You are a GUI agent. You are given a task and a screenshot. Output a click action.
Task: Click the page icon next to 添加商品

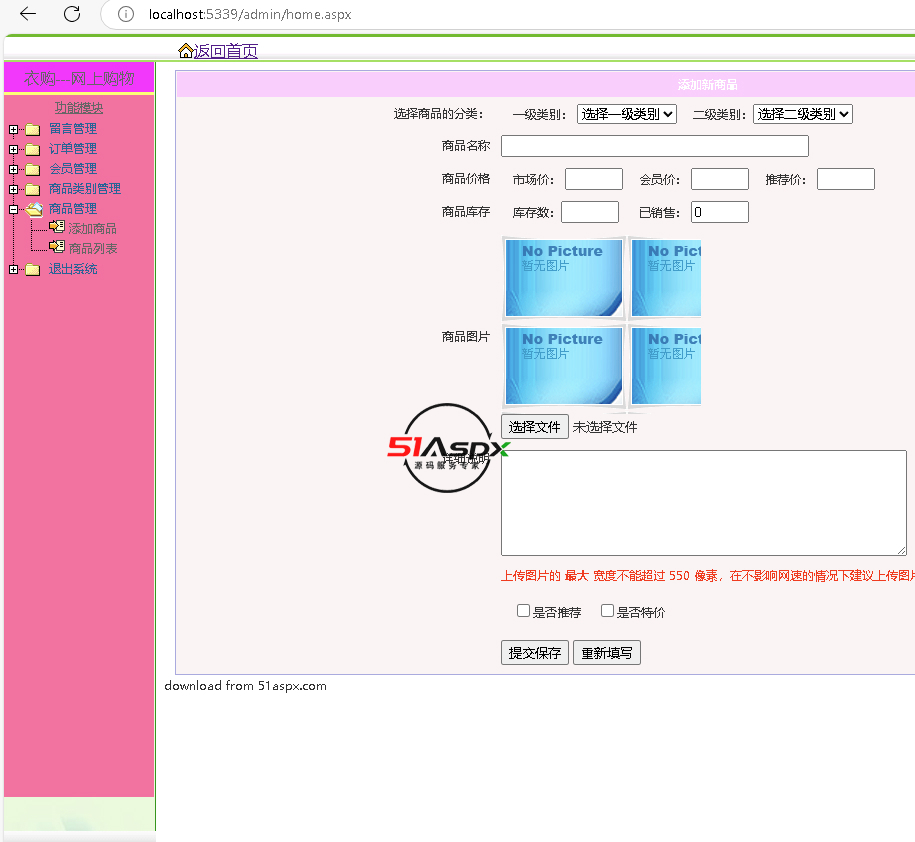(57, 226)
